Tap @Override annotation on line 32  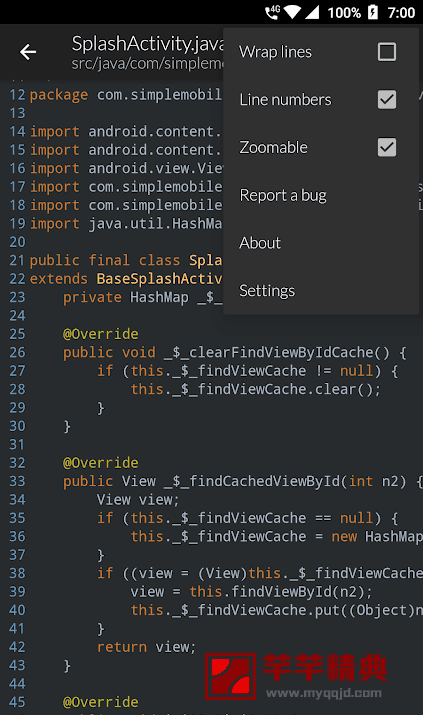[100, 463]
